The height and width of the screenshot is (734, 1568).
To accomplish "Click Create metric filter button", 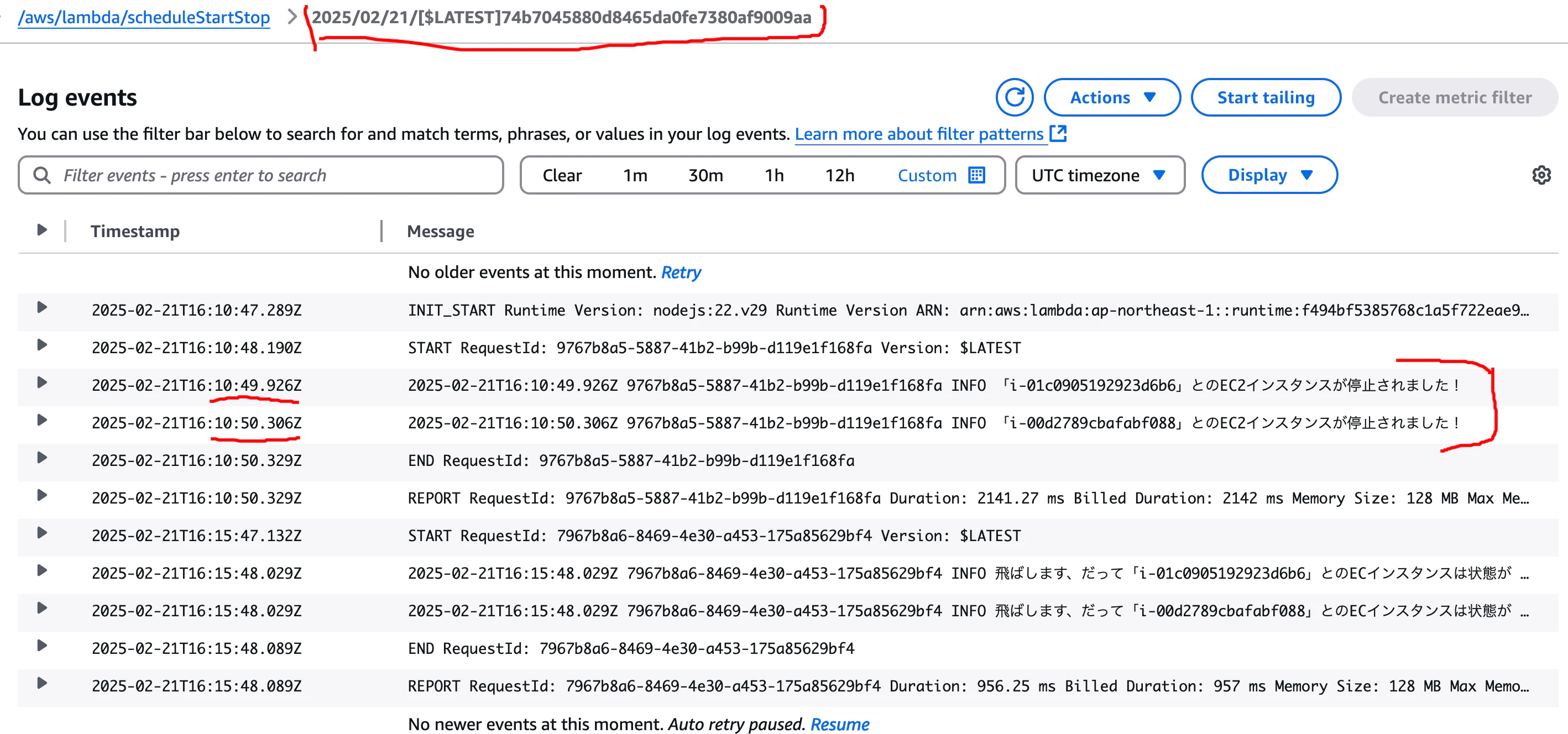I will 1455,97.
